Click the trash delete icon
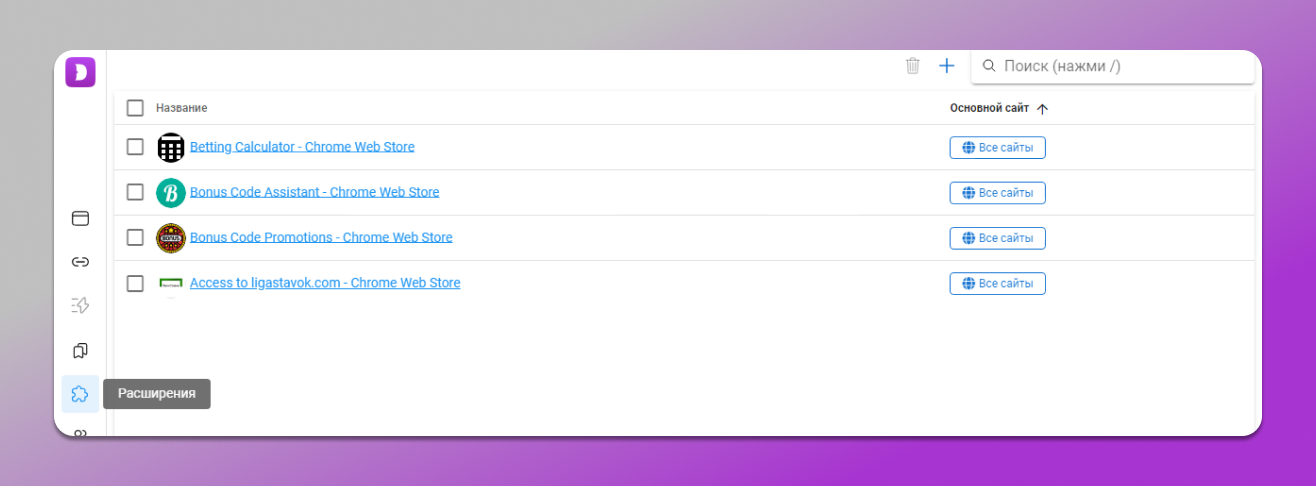The height and width of the screenshot is (486, 1316). (x=912, y=66)
